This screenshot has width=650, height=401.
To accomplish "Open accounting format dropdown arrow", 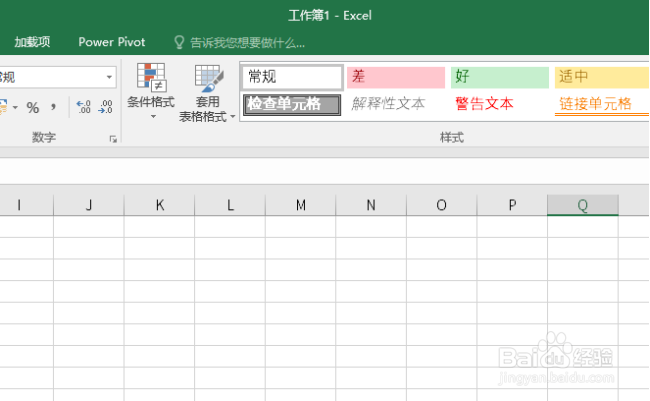I will pos(15,107).
